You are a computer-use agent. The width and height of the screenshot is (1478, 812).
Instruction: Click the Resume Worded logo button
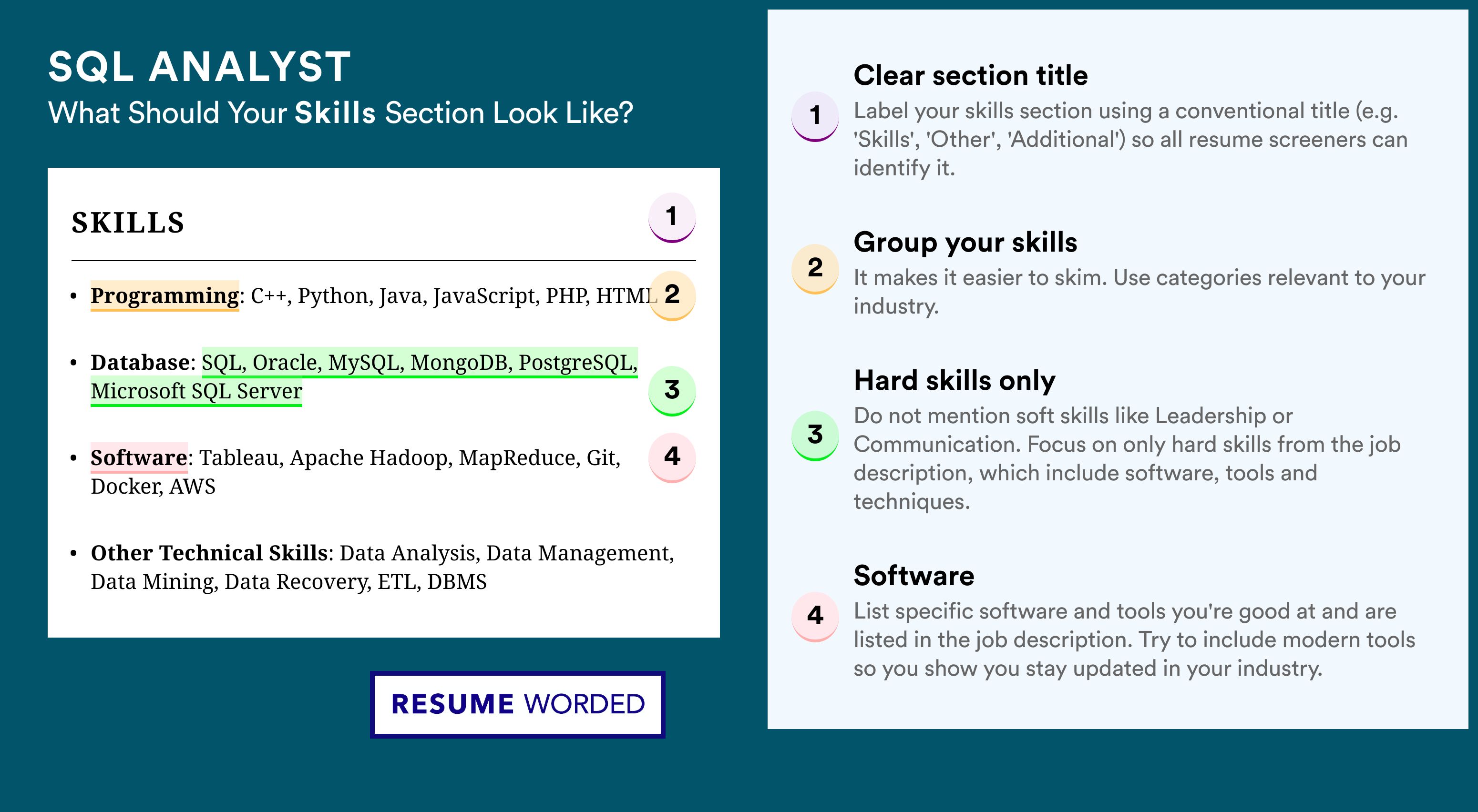click(x=517, y=704)
